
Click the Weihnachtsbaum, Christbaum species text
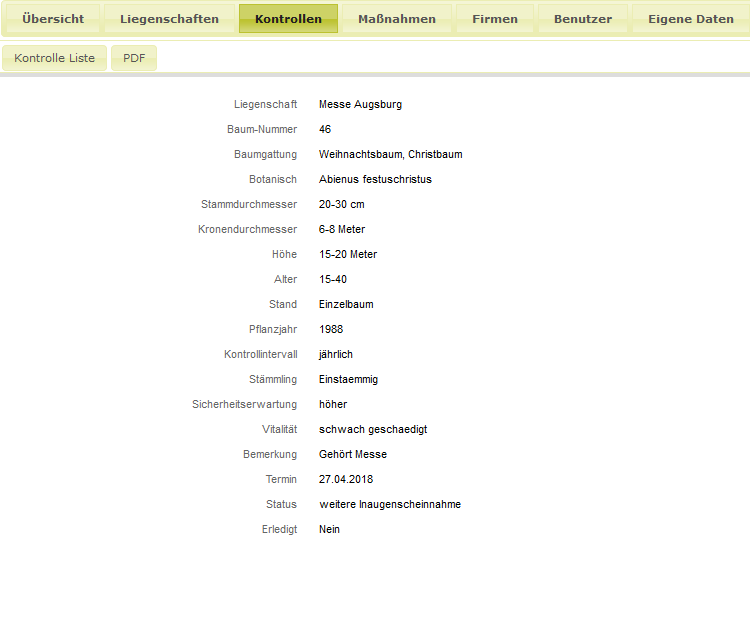click(390, 154)
